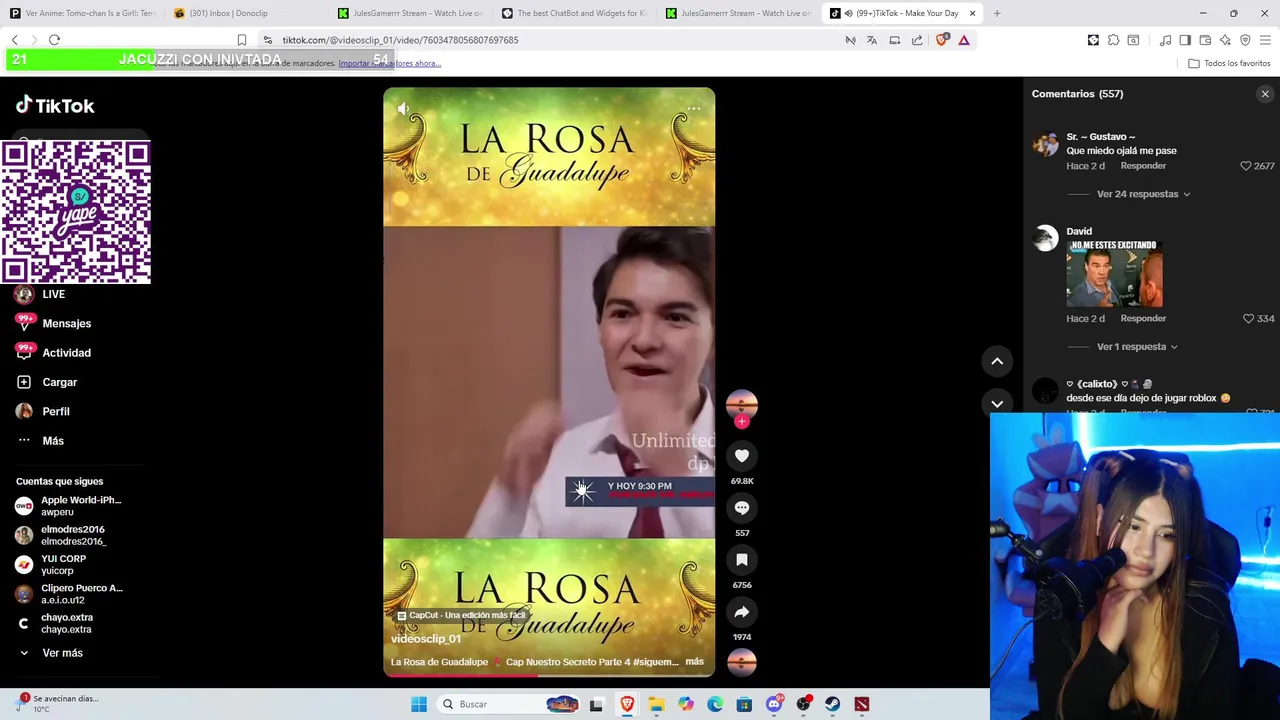This screenshot has height=720, width=1280.
Task: Open the Brave VPN shield icon
Action: point(1245,40)
